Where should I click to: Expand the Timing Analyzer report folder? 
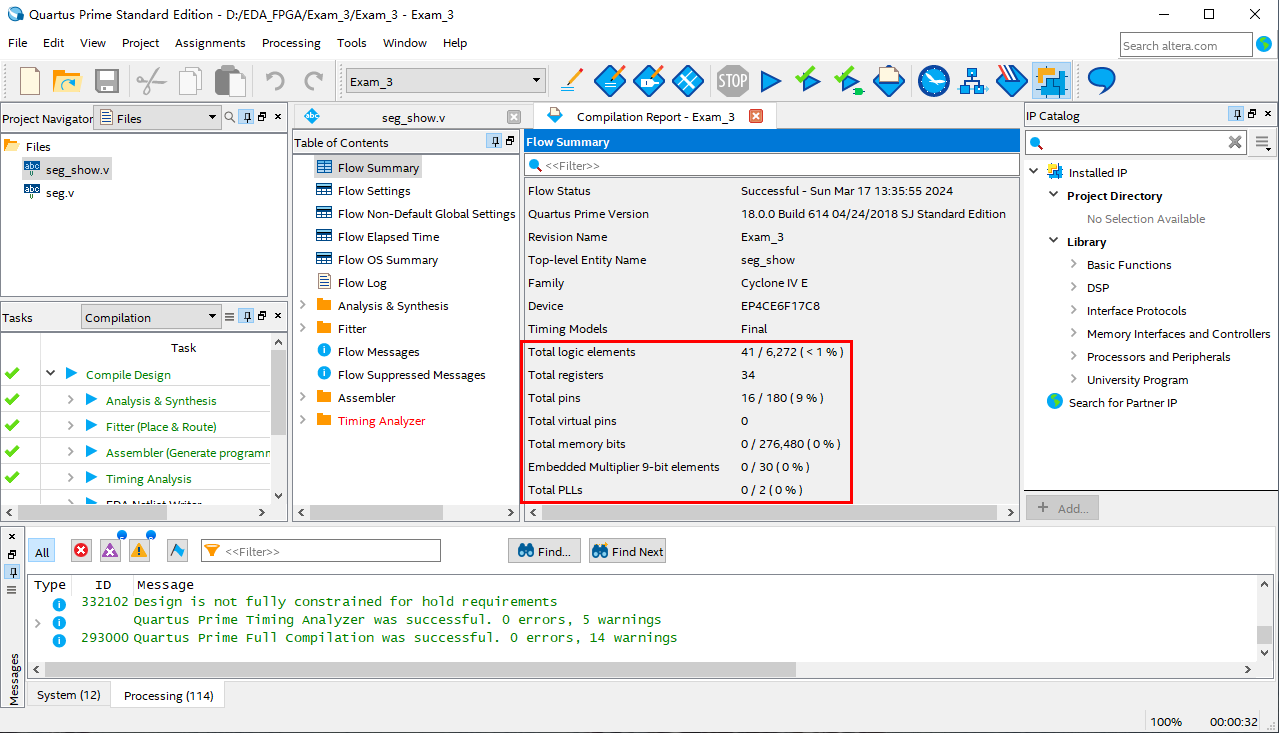click(303, 420)
